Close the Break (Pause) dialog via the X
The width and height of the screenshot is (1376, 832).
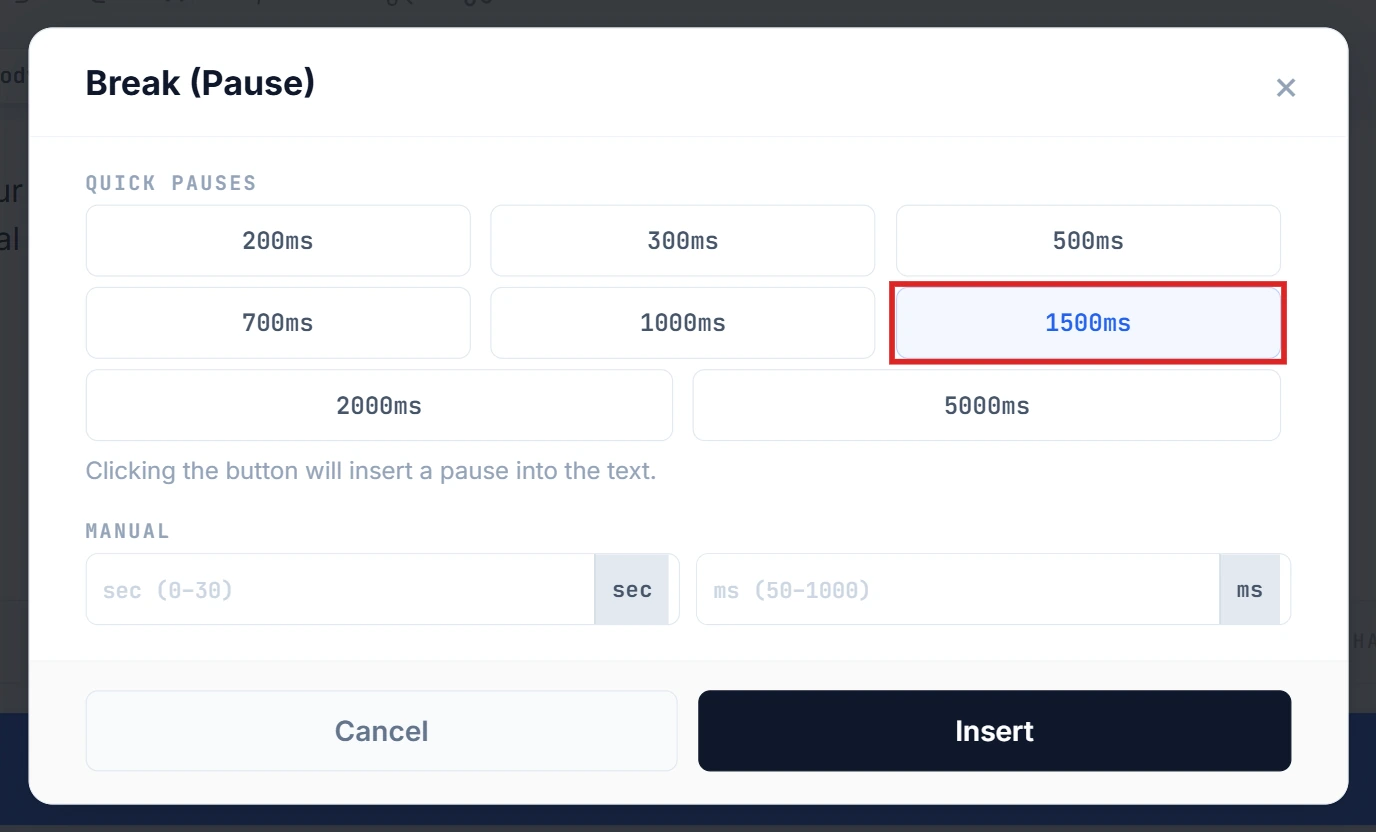1286,87
